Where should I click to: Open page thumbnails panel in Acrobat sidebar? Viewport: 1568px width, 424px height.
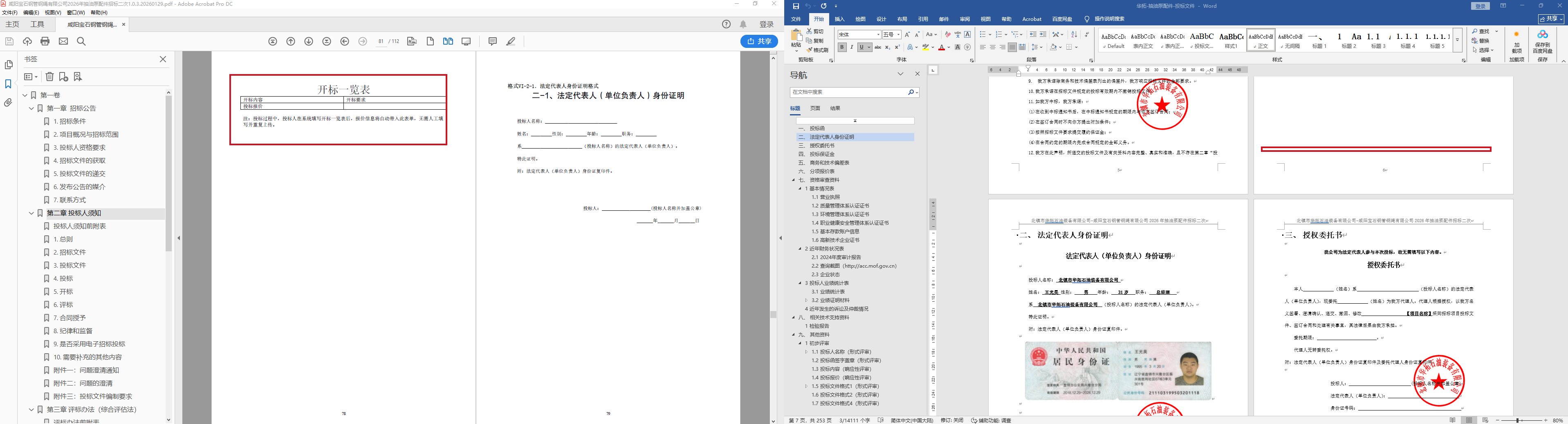[9, 65]
